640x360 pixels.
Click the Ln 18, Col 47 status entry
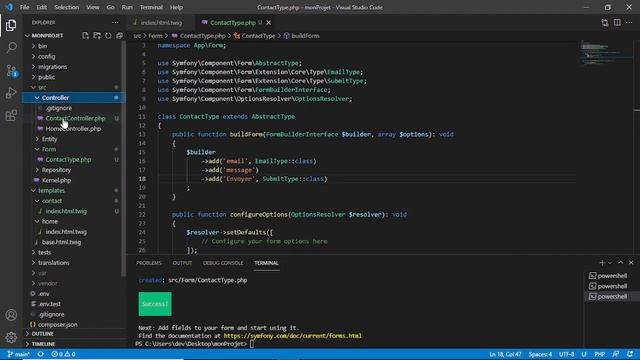pos(505,354)
